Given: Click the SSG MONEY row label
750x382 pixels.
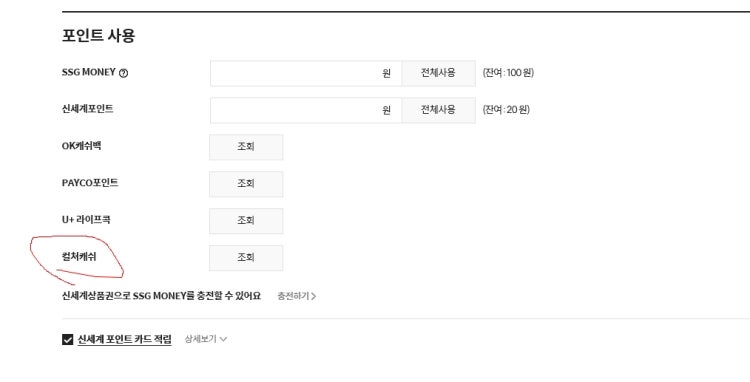Looking at the screenshot, I should pos(89,72).
